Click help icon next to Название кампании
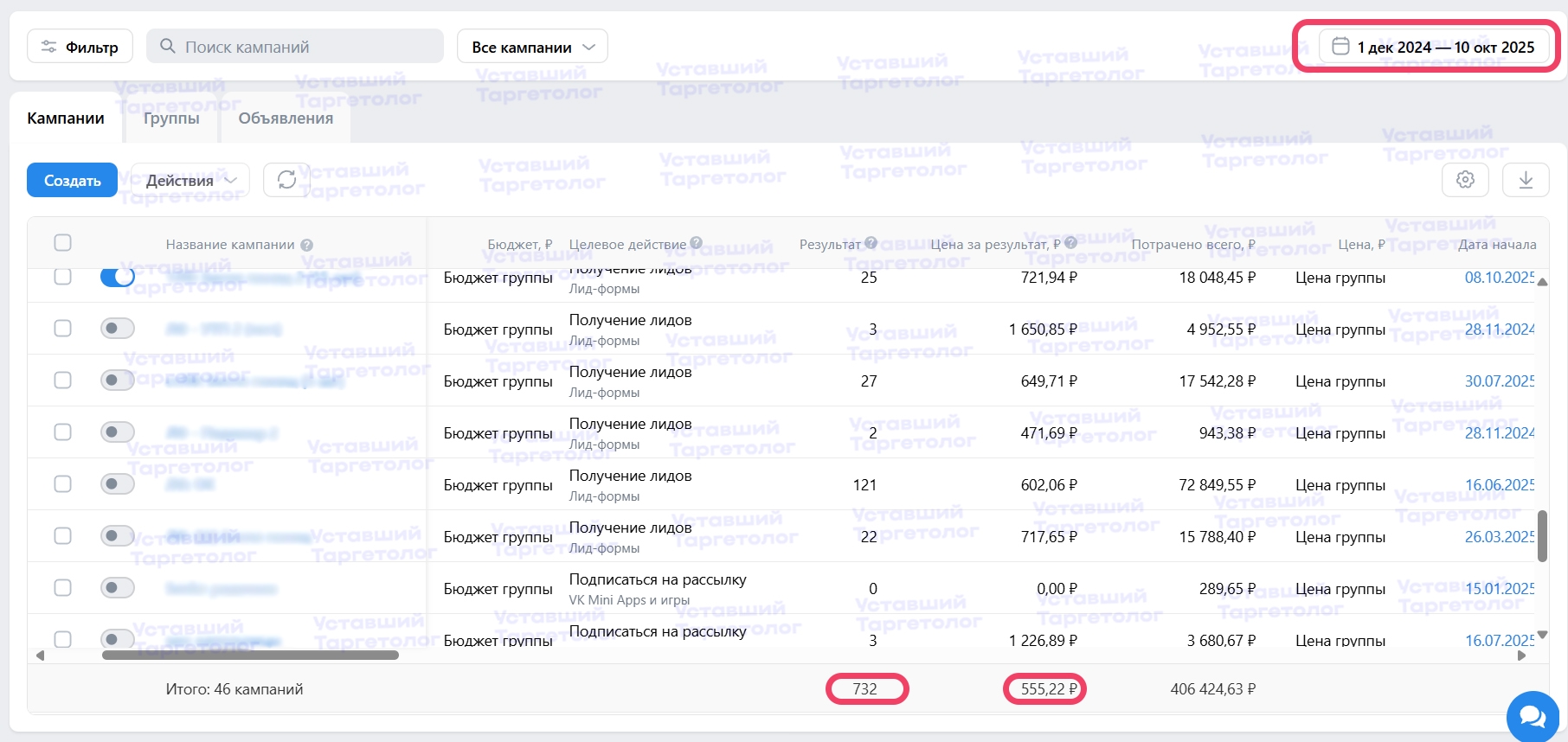1568x742 pixels. coord(307,245)
